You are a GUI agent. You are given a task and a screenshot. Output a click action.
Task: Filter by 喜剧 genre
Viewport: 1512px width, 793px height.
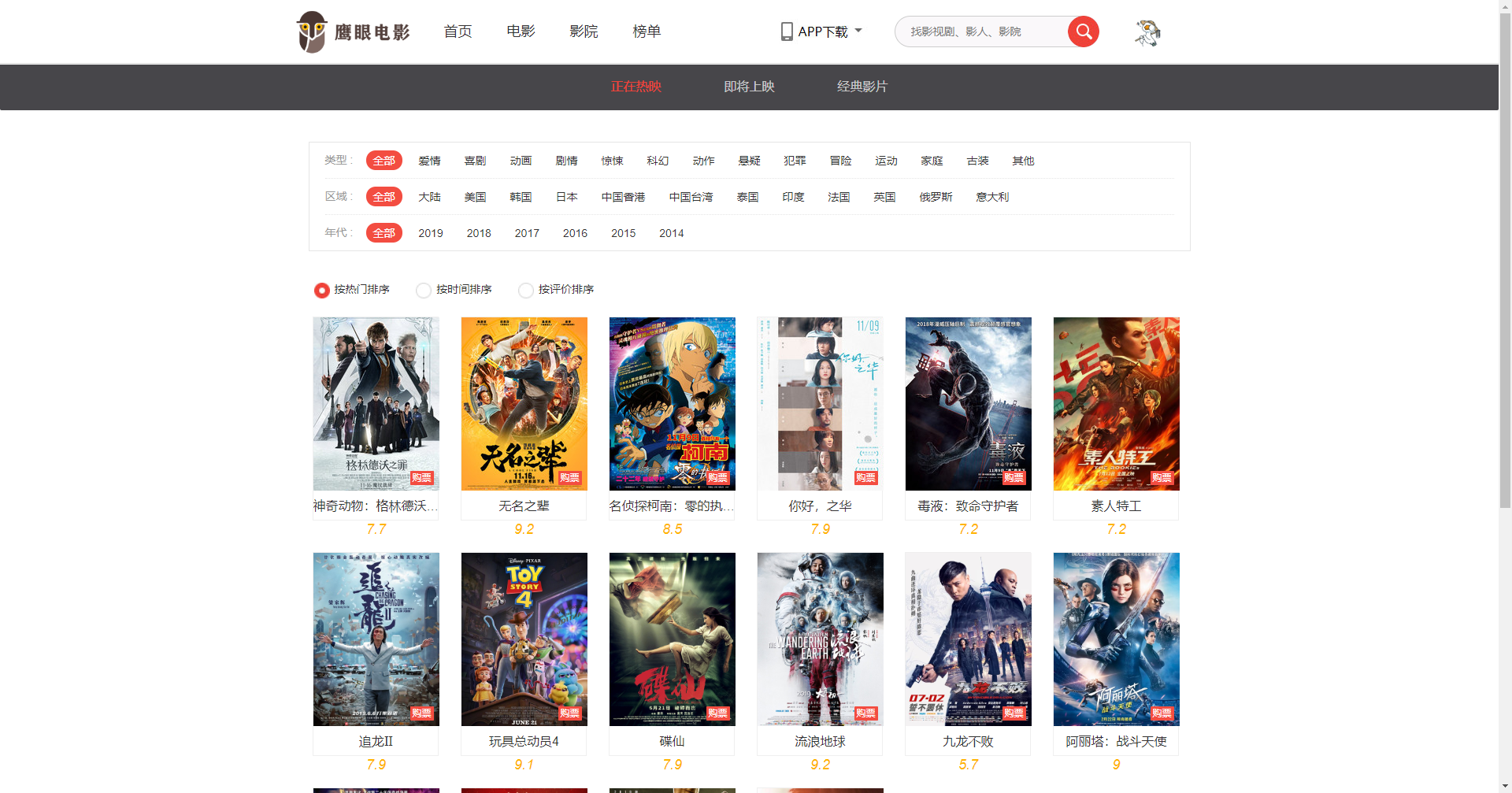coord(475,161)
